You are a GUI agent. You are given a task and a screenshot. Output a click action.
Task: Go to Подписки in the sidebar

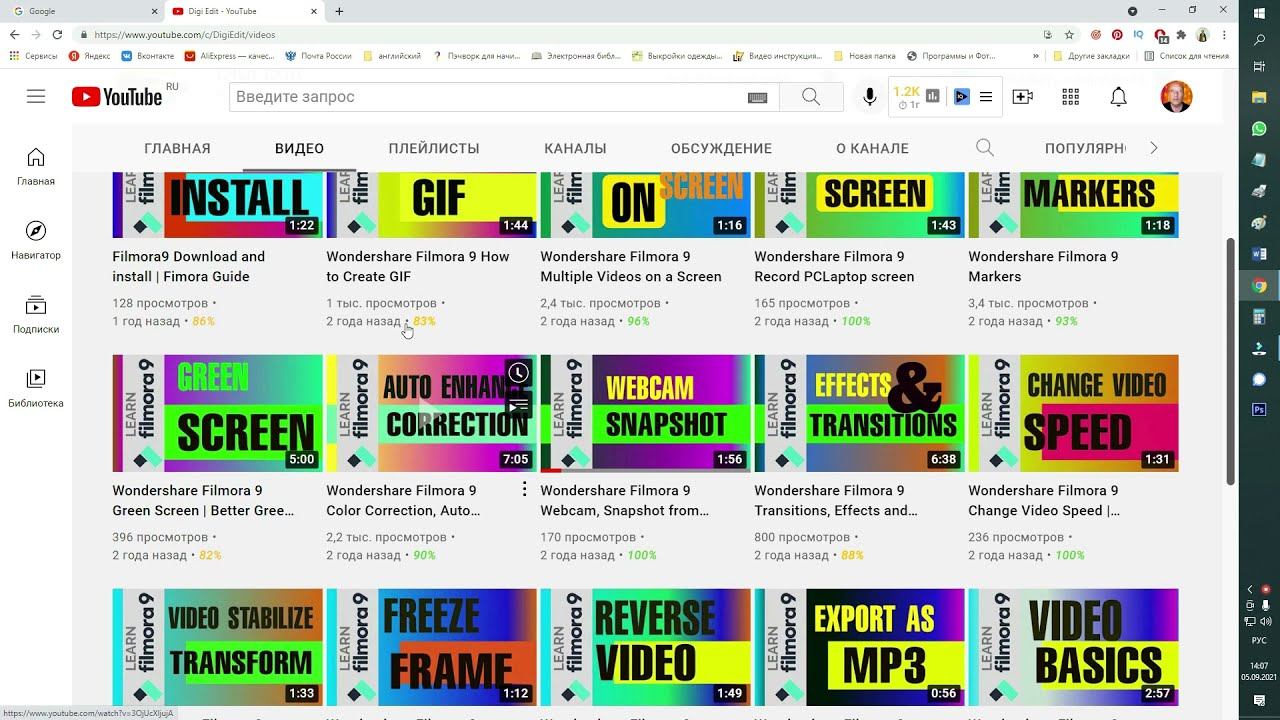click(x=36, y=313)
